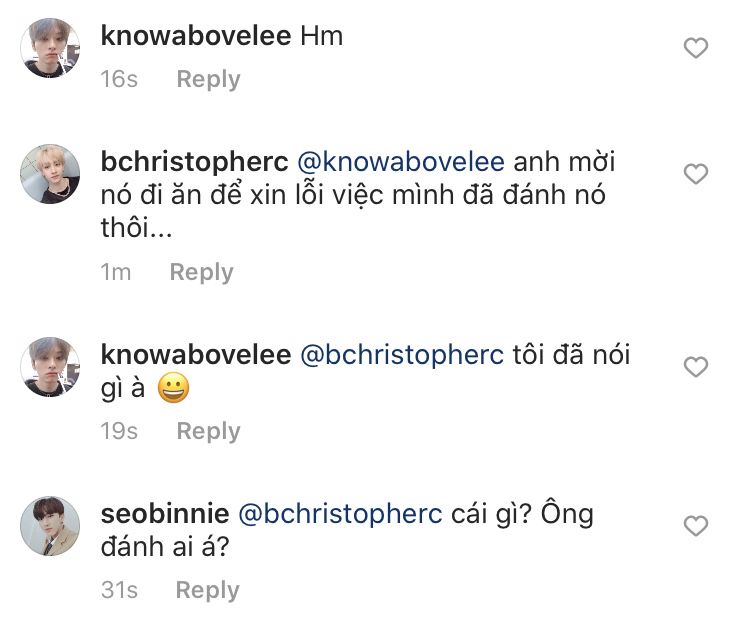Open @bchristopherc mention in the emoji comment

[x=401, y=355]
